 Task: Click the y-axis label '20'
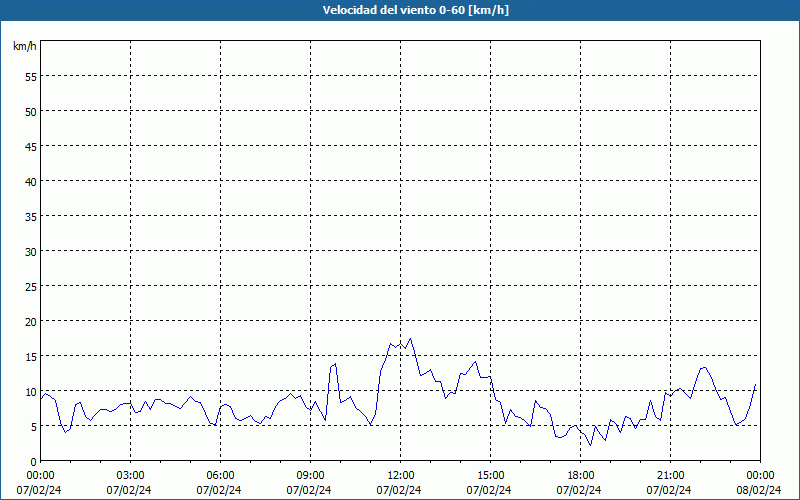31,321
